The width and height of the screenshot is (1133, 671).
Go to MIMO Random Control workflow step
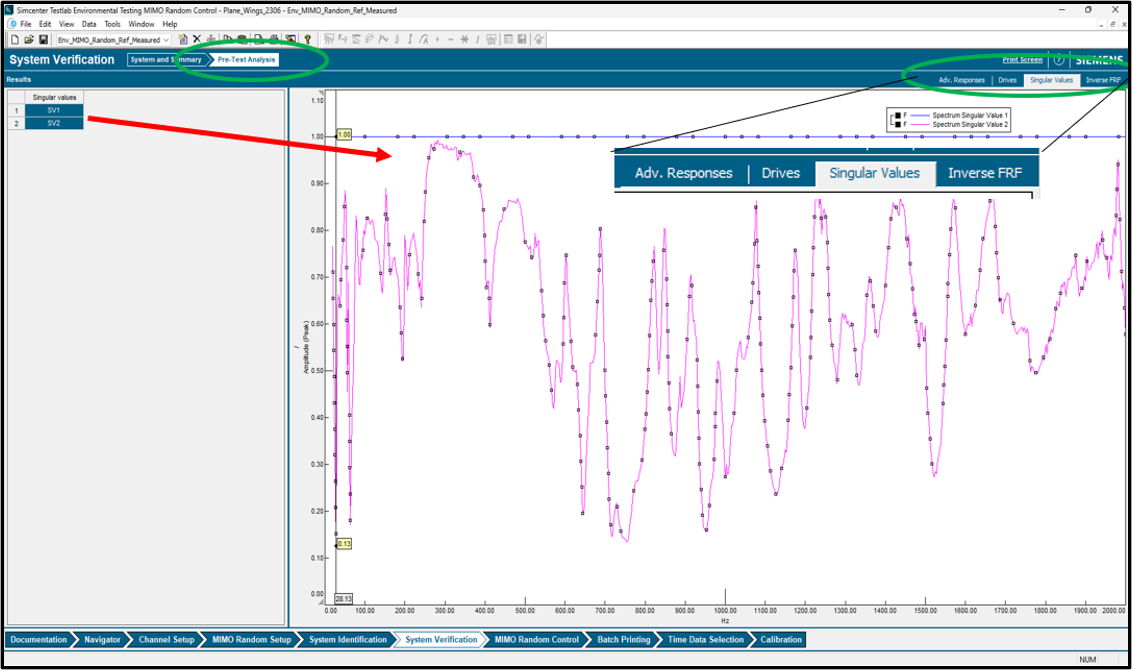point(536,640)
